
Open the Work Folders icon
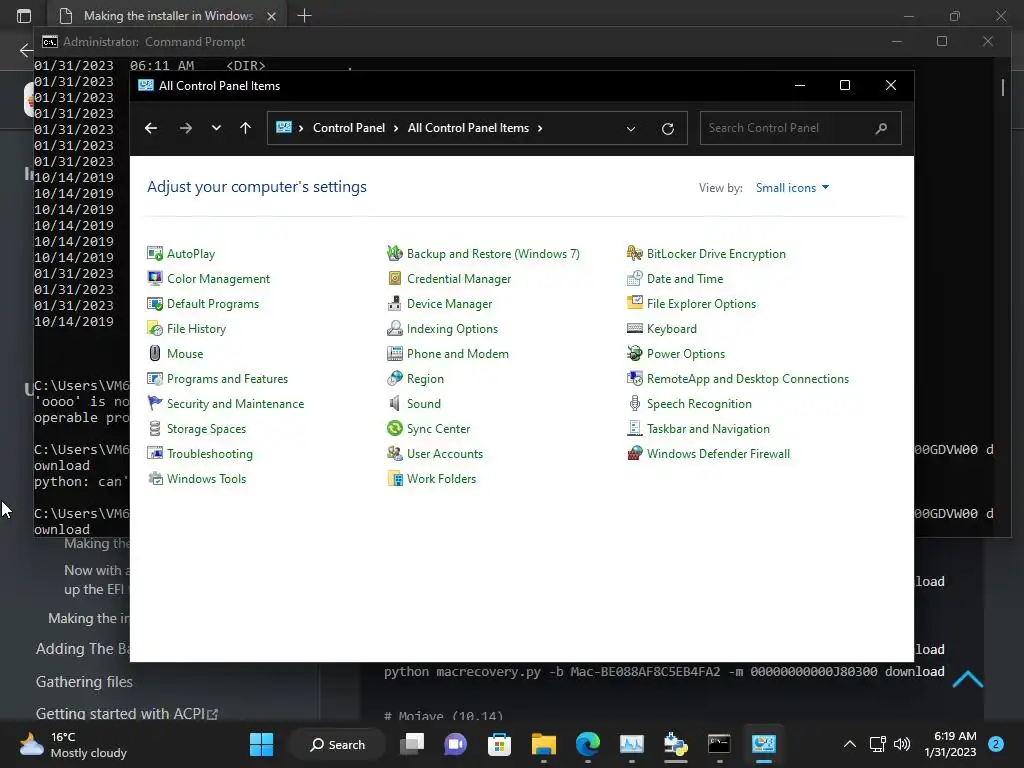pyautogui.click(x=394, y=479)
